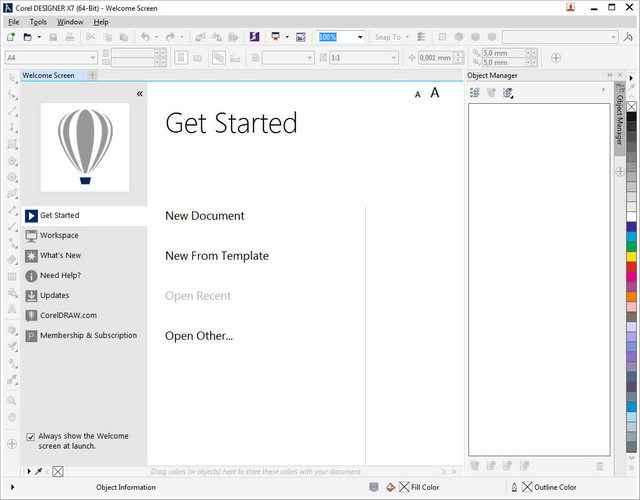Click the New document icon in toolbar
The width and height of the screenshot is (640, 500).
pos(10,37)
